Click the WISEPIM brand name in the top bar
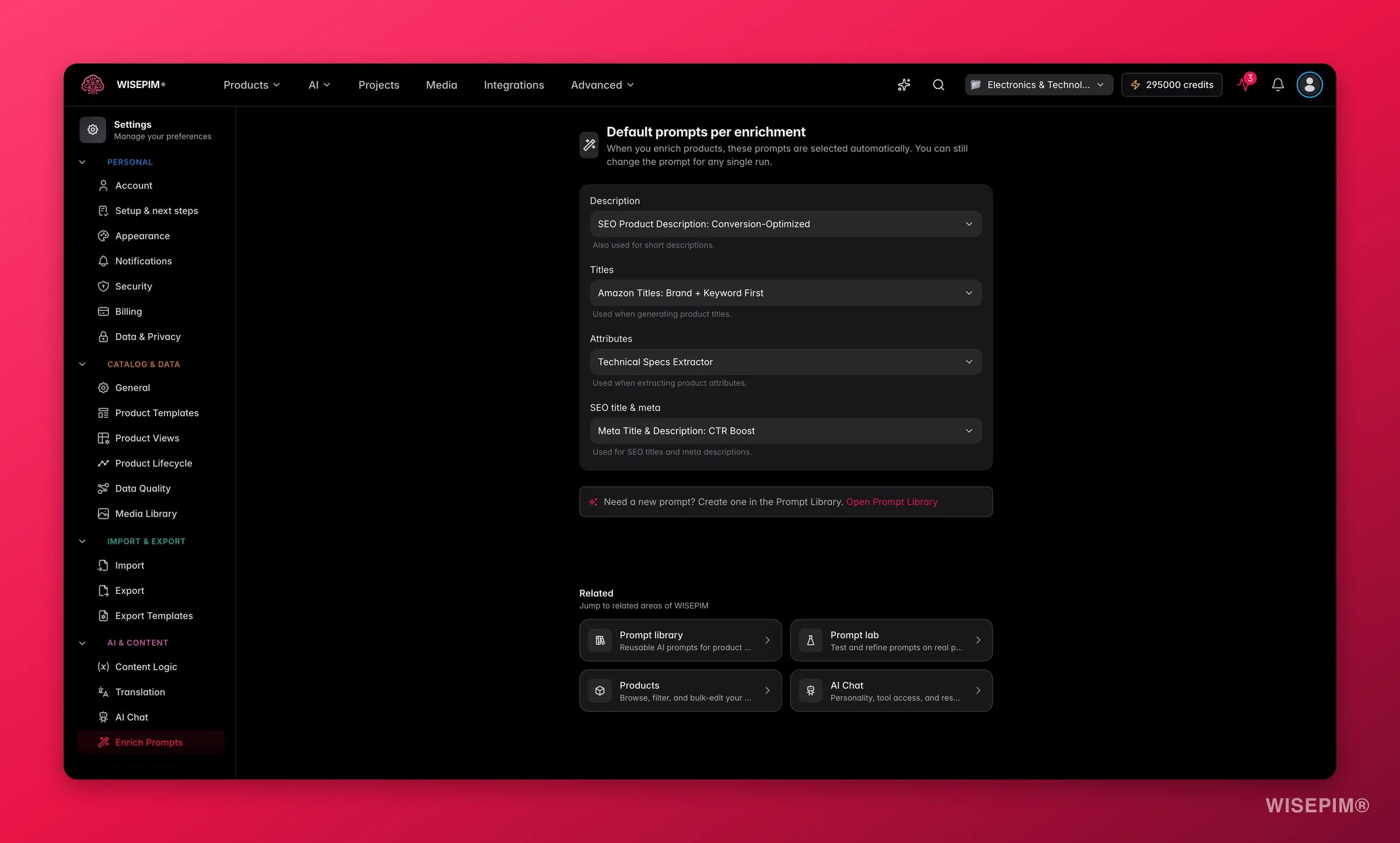The height and width of the screenshot is (843, 1400). 141,85
